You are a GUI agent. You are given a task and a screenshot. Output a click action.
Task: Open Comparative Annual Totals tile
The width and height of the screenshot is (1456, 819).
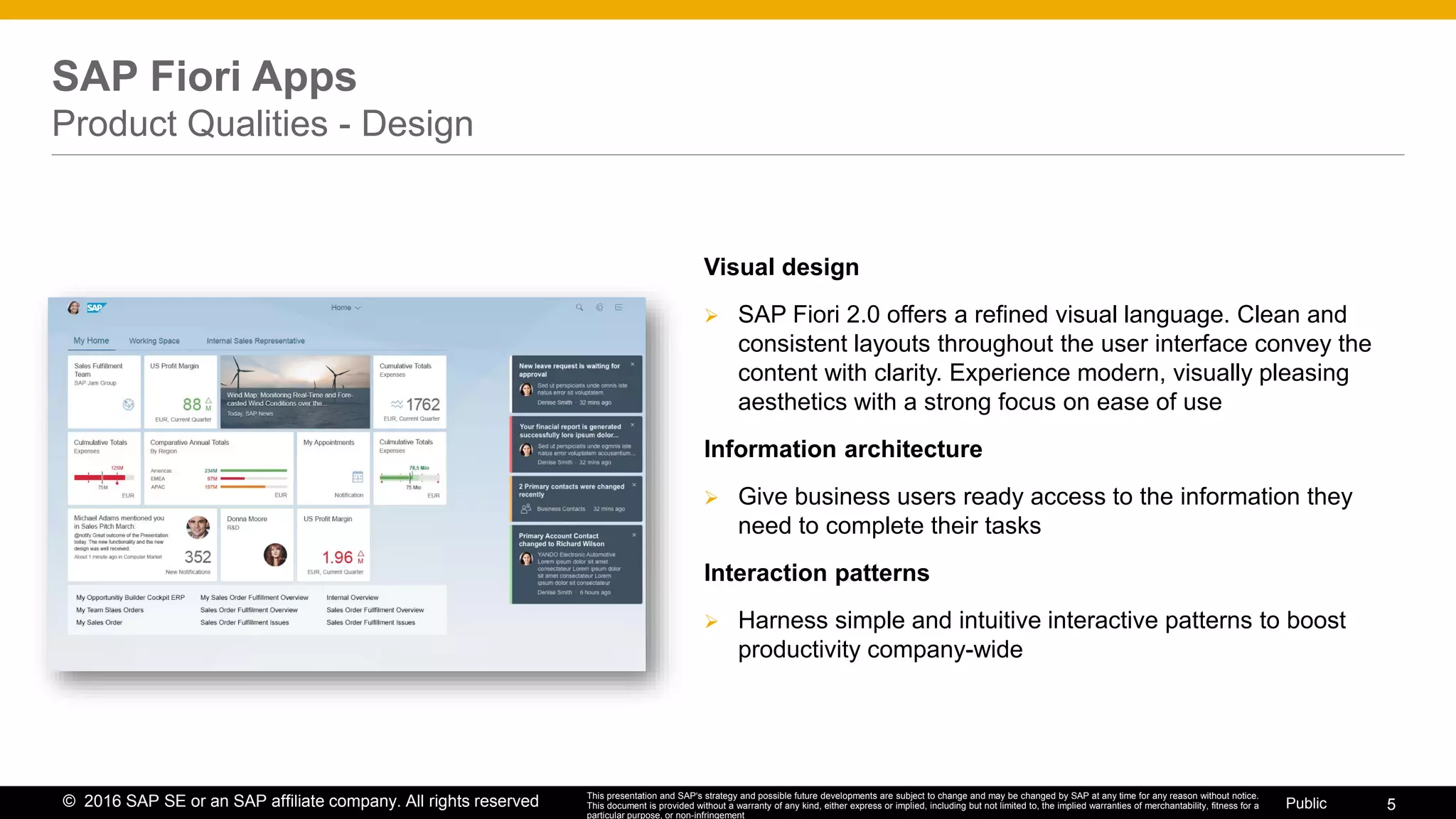pyautogui.click(x=219, y=469)
